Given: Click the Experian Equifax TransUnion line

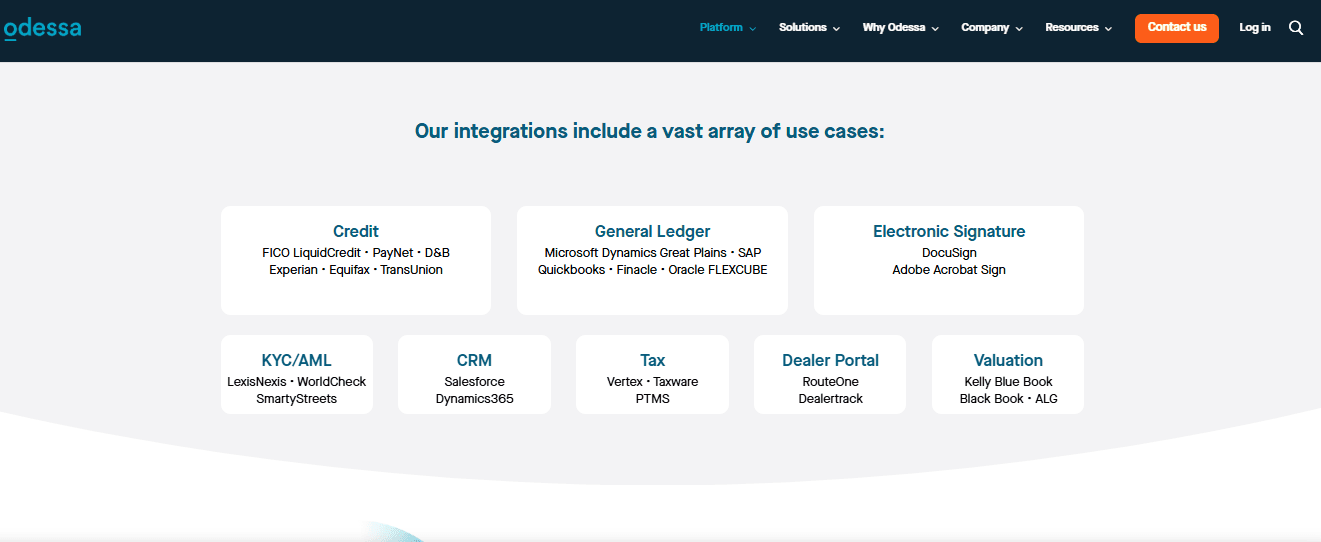Looking at the screenshot, I should [356, 270].
